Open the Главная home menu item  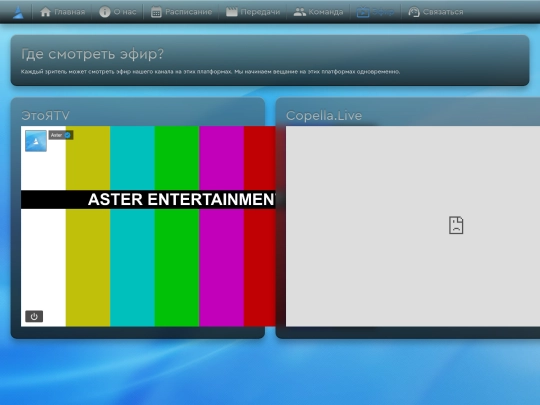click(x=62, y=12)
